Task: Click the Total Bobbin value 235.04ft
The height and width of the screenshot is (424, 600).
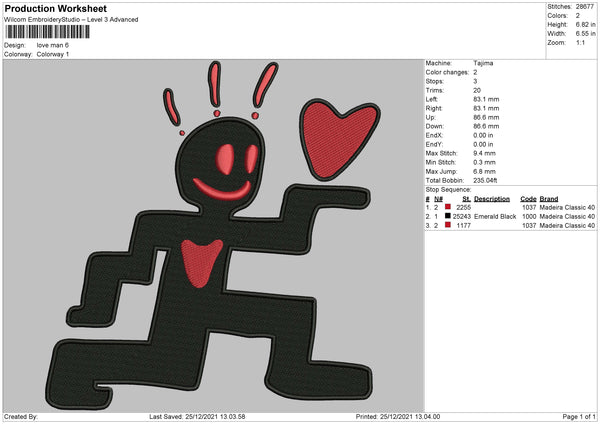Action: [485, 181]
